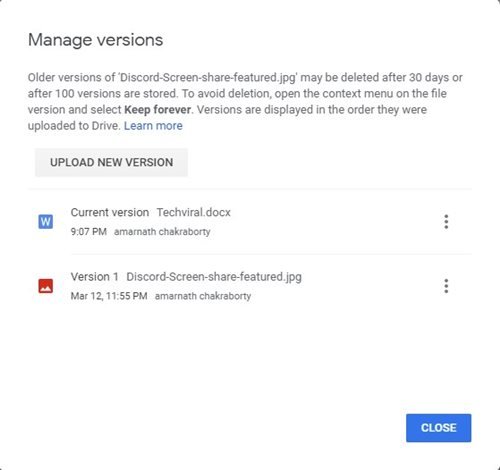500x470 pixels.
Task: Select Discord-Screen-share-featured.jpg in Version 1 row
Action: coord(214,277)
